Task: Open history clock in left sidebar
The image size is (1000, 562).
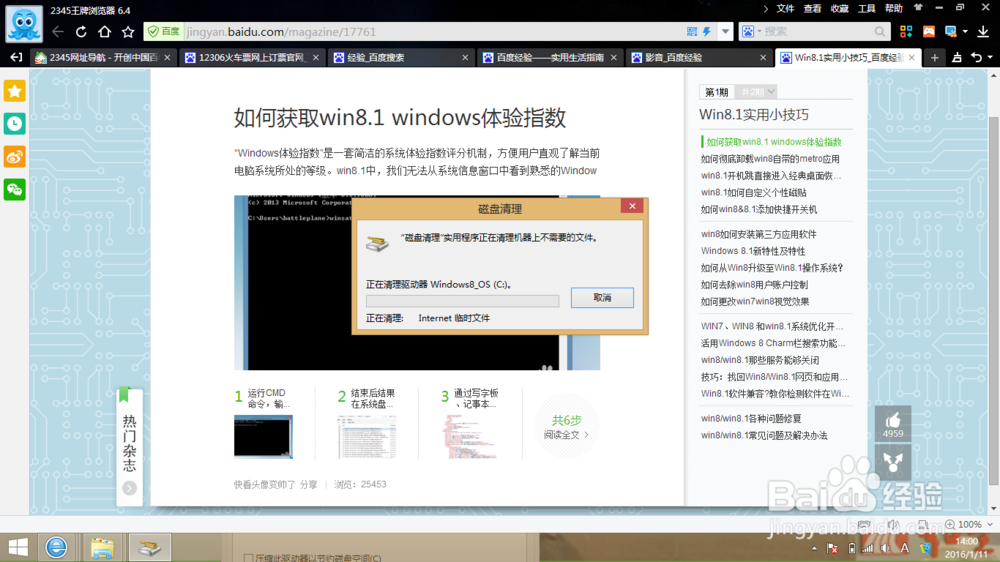Action: point(15,124)
